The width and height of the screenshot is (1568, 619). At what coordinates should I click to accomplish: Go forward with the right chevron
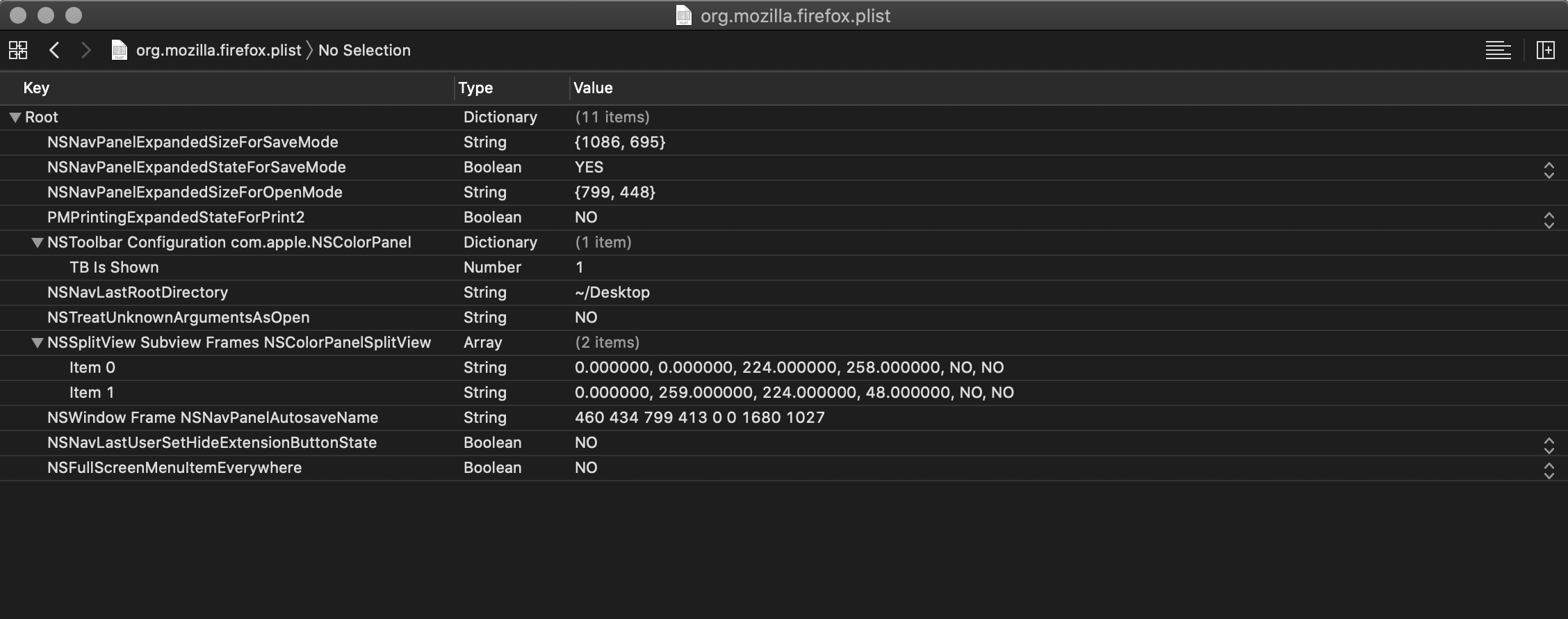(x=85, y=50)
